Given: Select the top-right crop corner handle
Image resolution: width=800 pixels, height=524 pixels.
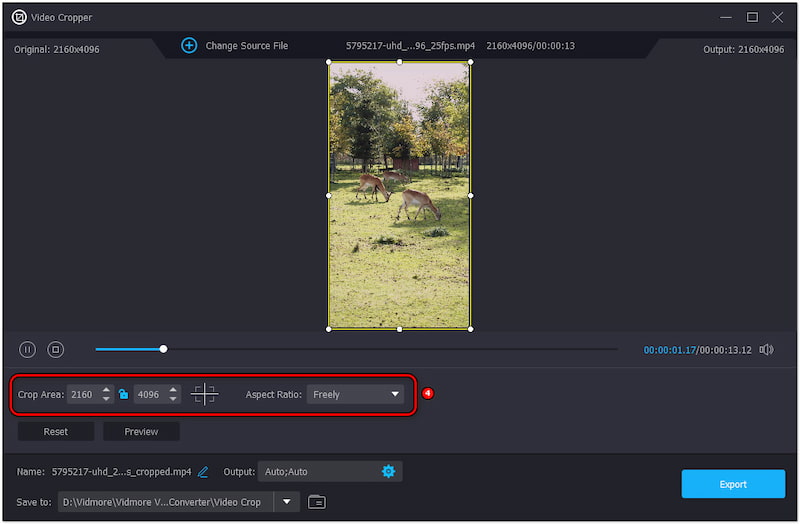Looking at the screenshot, I should [470, 62].
